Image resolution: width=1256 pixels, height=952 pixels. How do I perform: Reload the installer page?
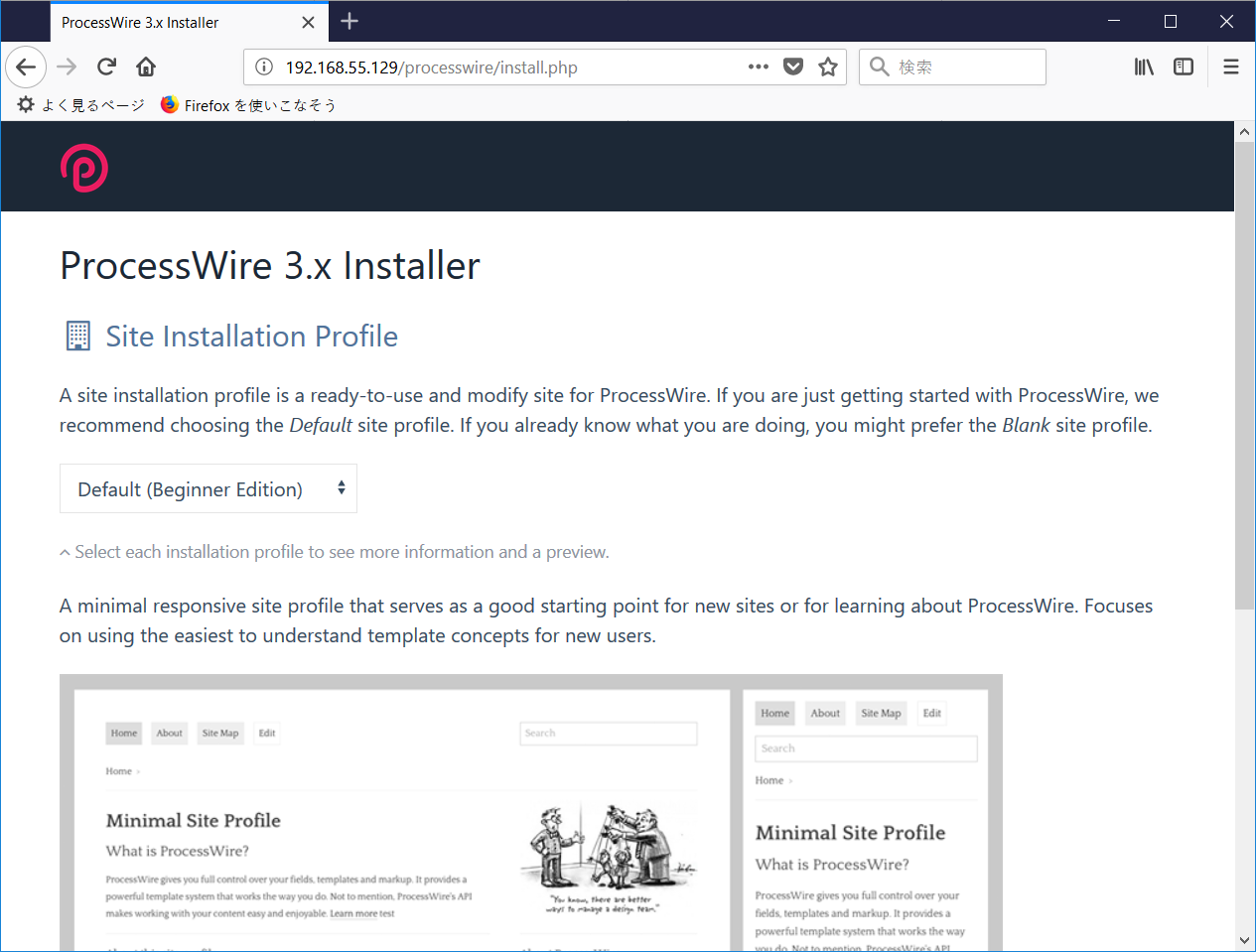[x=106, y=67]
